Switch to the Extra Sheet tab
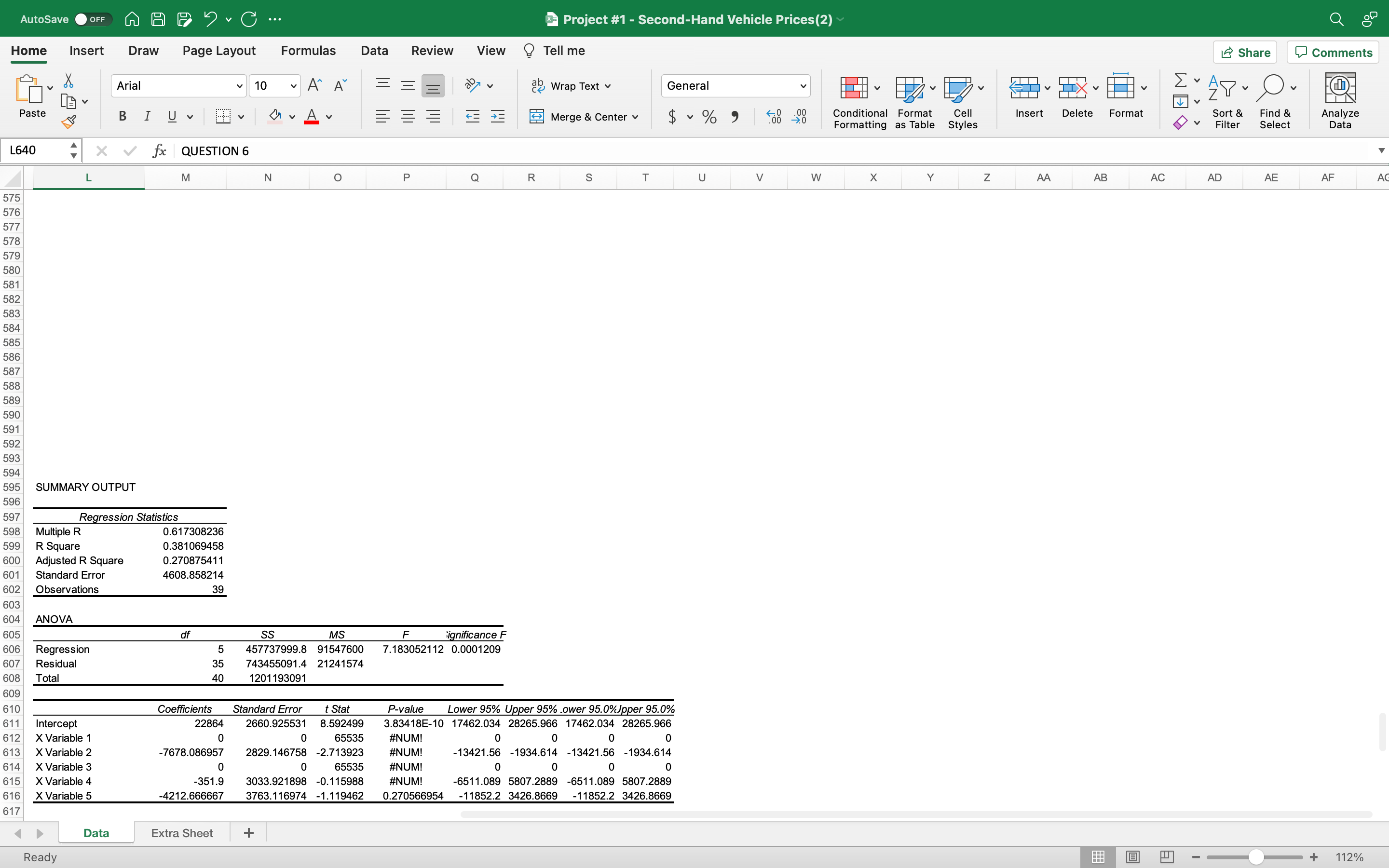This screenshot has width=1389, height=868. 182,833
